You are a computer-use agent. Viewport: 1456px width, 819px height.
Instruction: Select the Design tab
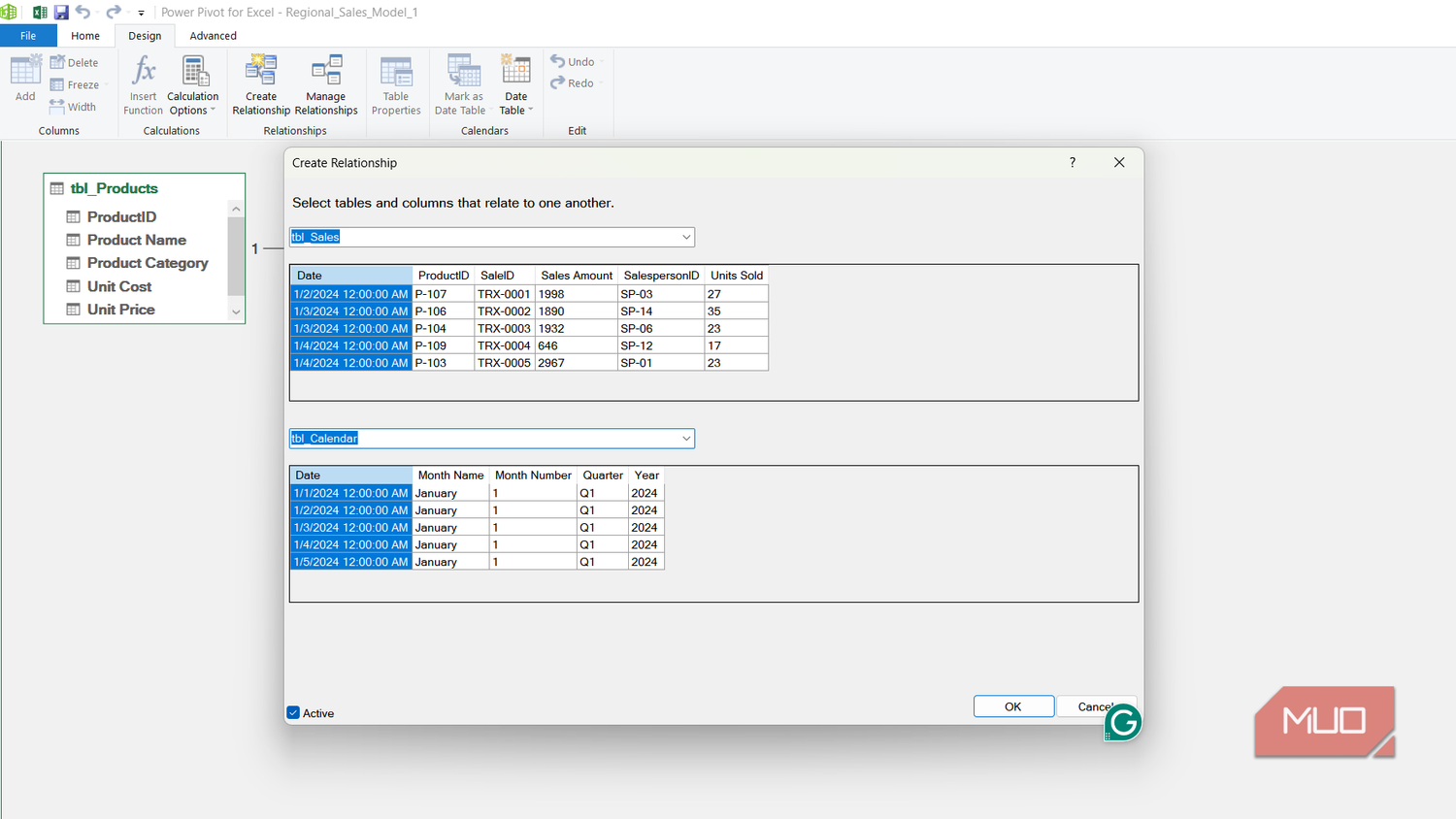pos(145,36)
